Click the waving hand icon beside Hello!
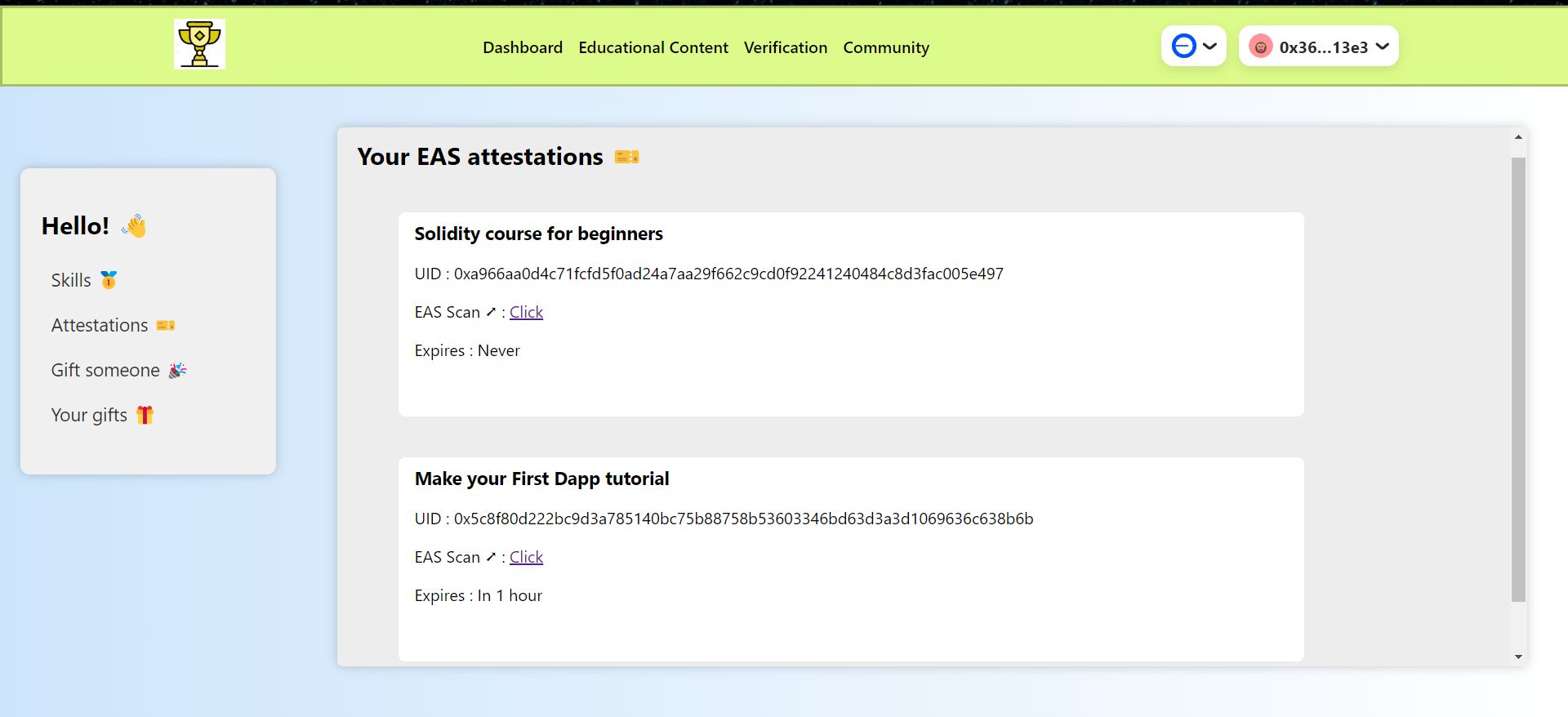The height and width of the screenshot is (717, 1568). coord(135,225)
